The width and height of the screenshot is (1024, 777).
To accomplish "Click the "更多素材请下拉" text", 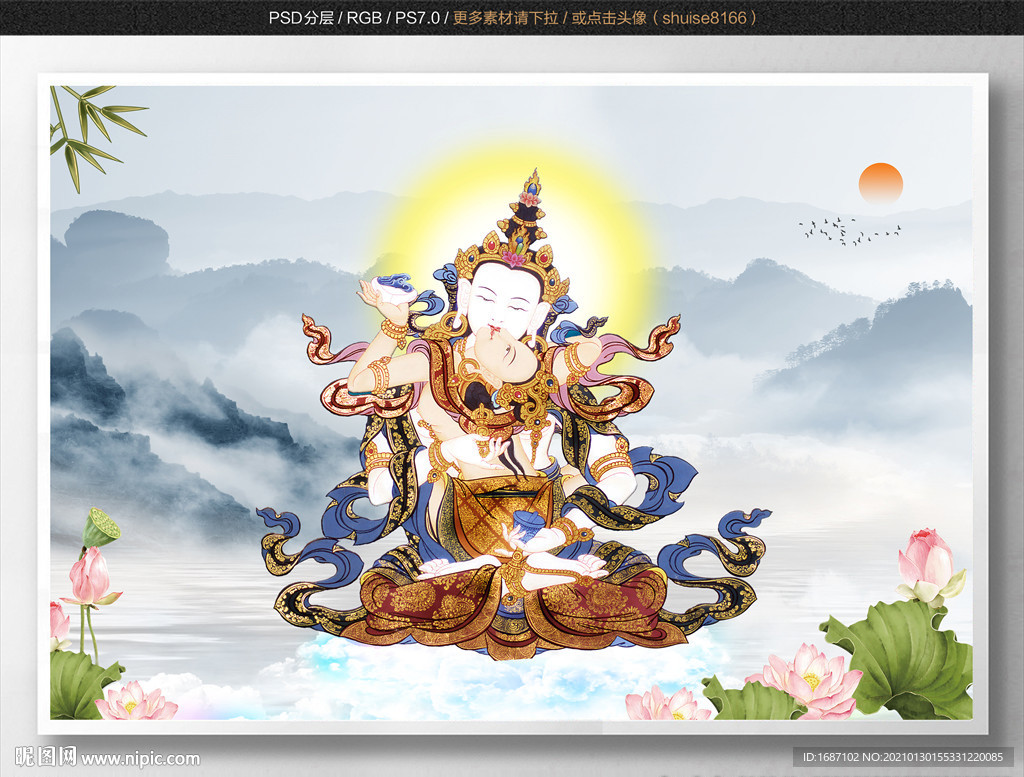I will tap(505, 18).
